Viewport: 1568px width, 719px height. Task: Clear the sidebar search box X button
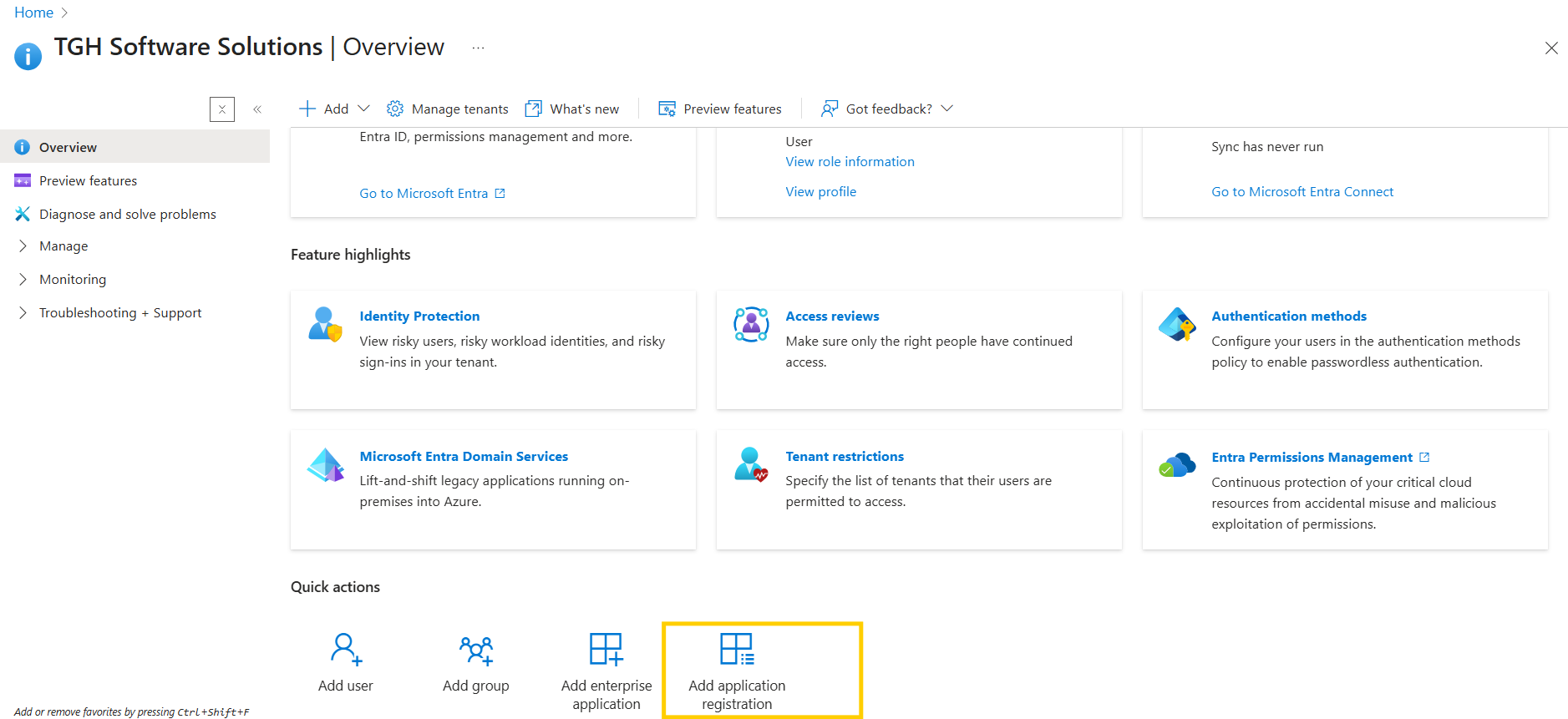pyautogui.click(x=222, y=109)
